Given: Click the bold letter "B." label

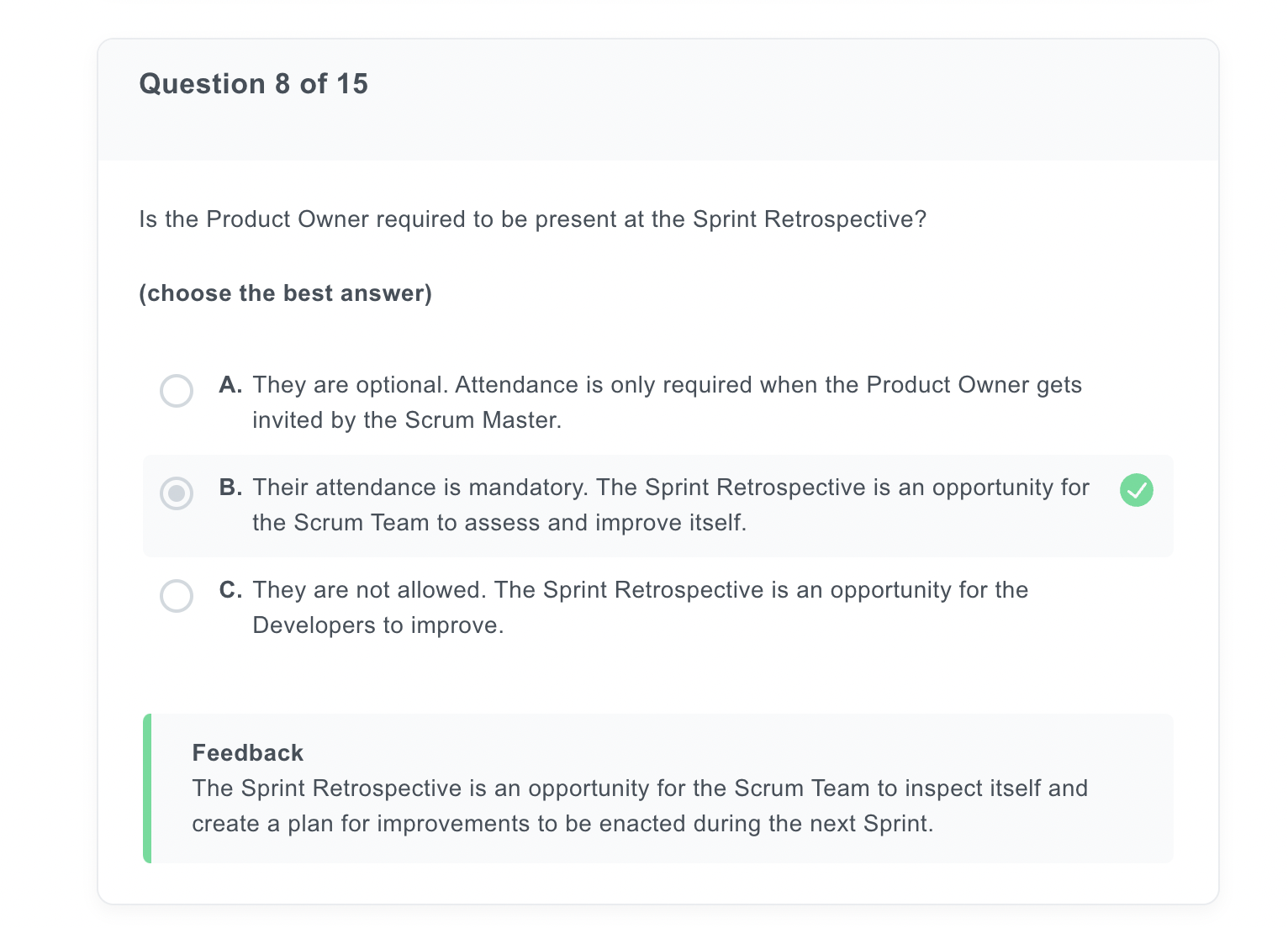Looking at the screenshot, I should (x=230, y=488).
